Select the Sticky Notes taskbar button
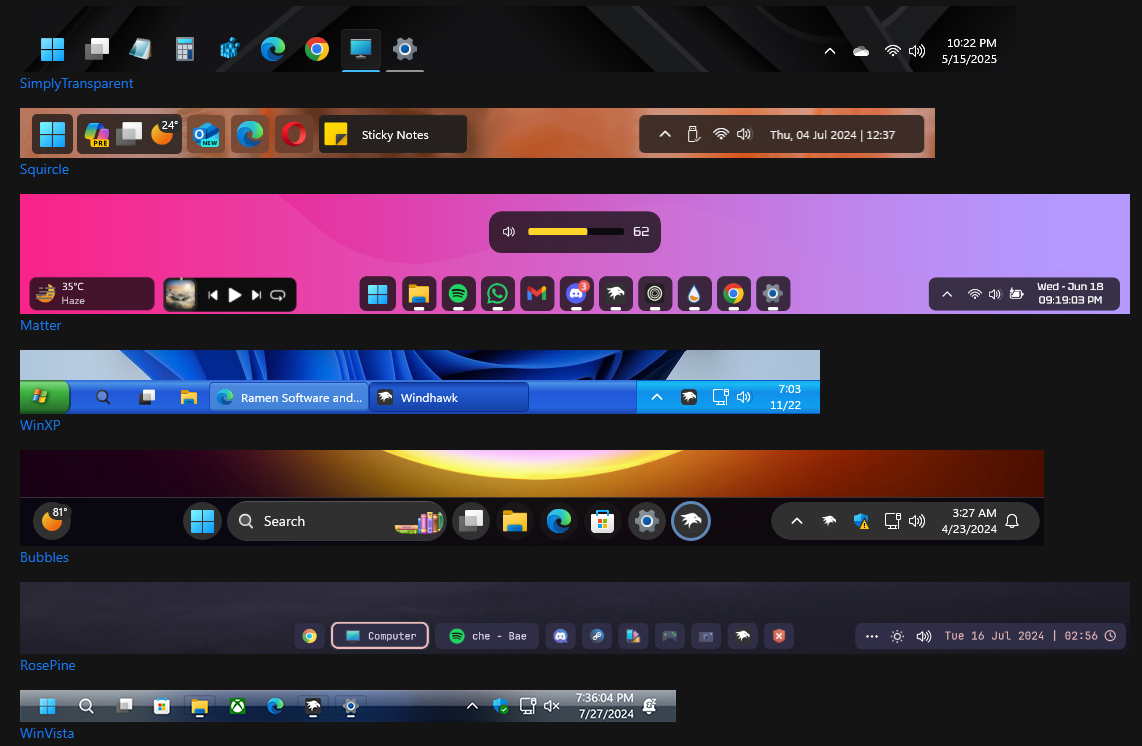The height and width of the screenshot is (746, 1142). (x=393, y=134)
